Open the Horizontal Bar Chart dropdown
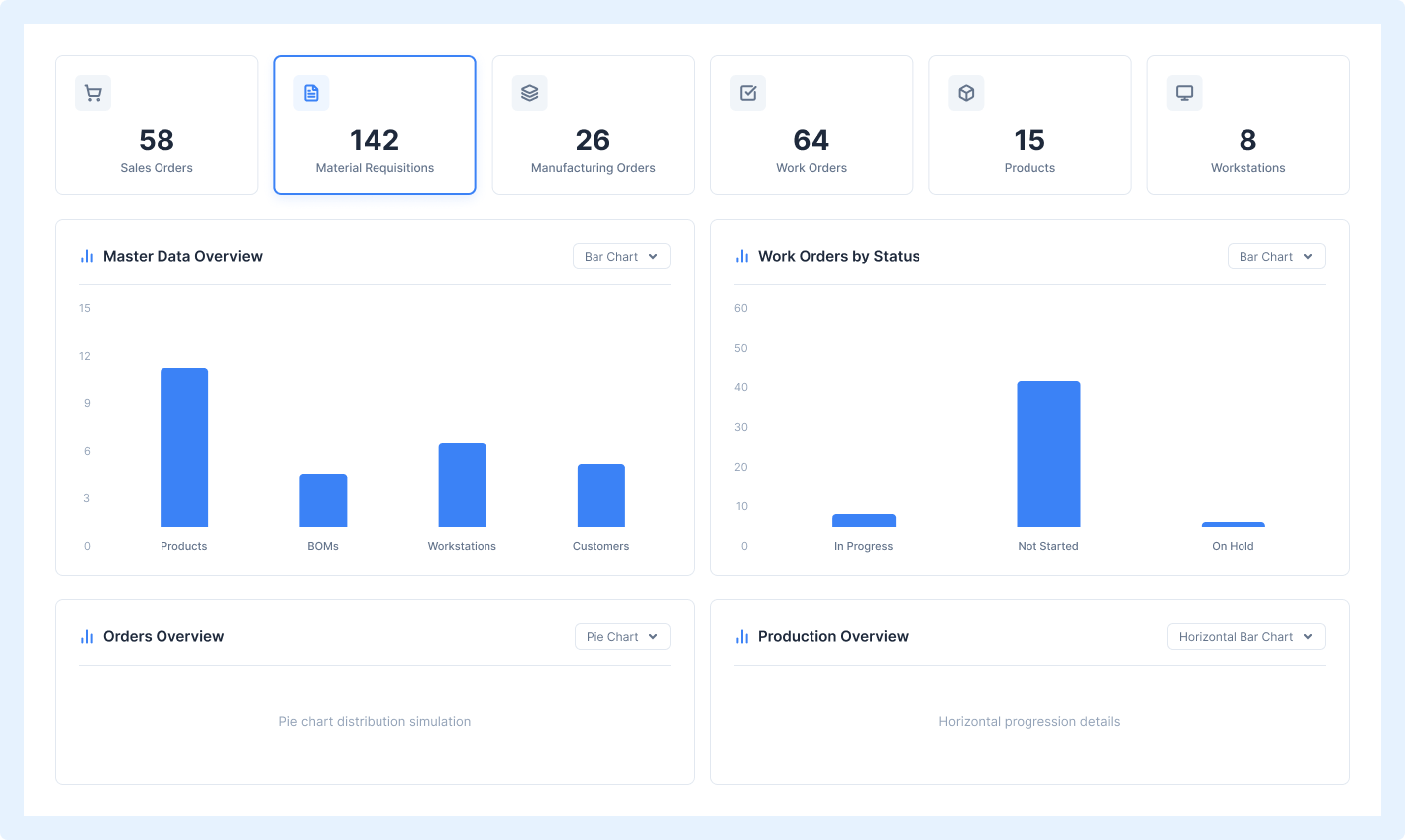 [x=1245, y=637]
